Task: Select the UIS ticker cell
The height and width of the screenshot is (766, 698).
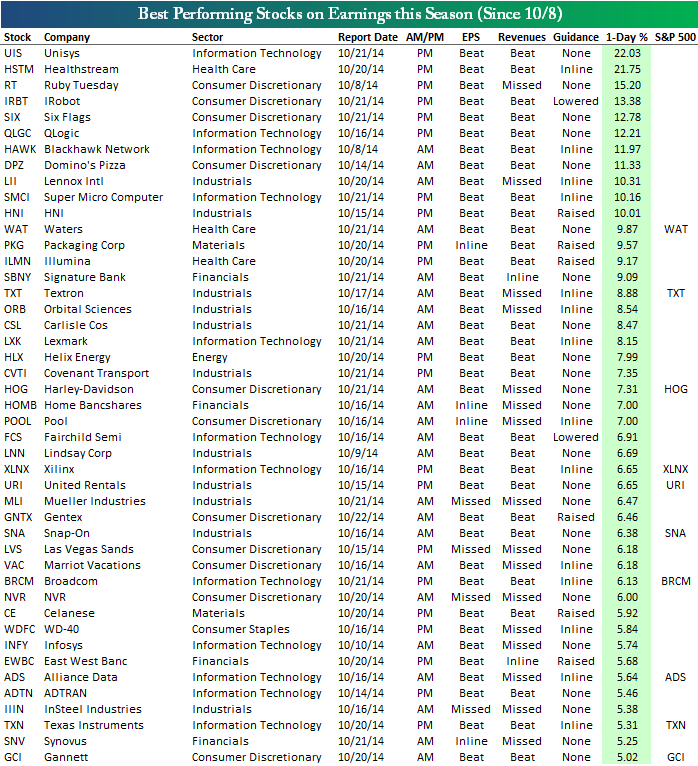Action: click(13, 53)
